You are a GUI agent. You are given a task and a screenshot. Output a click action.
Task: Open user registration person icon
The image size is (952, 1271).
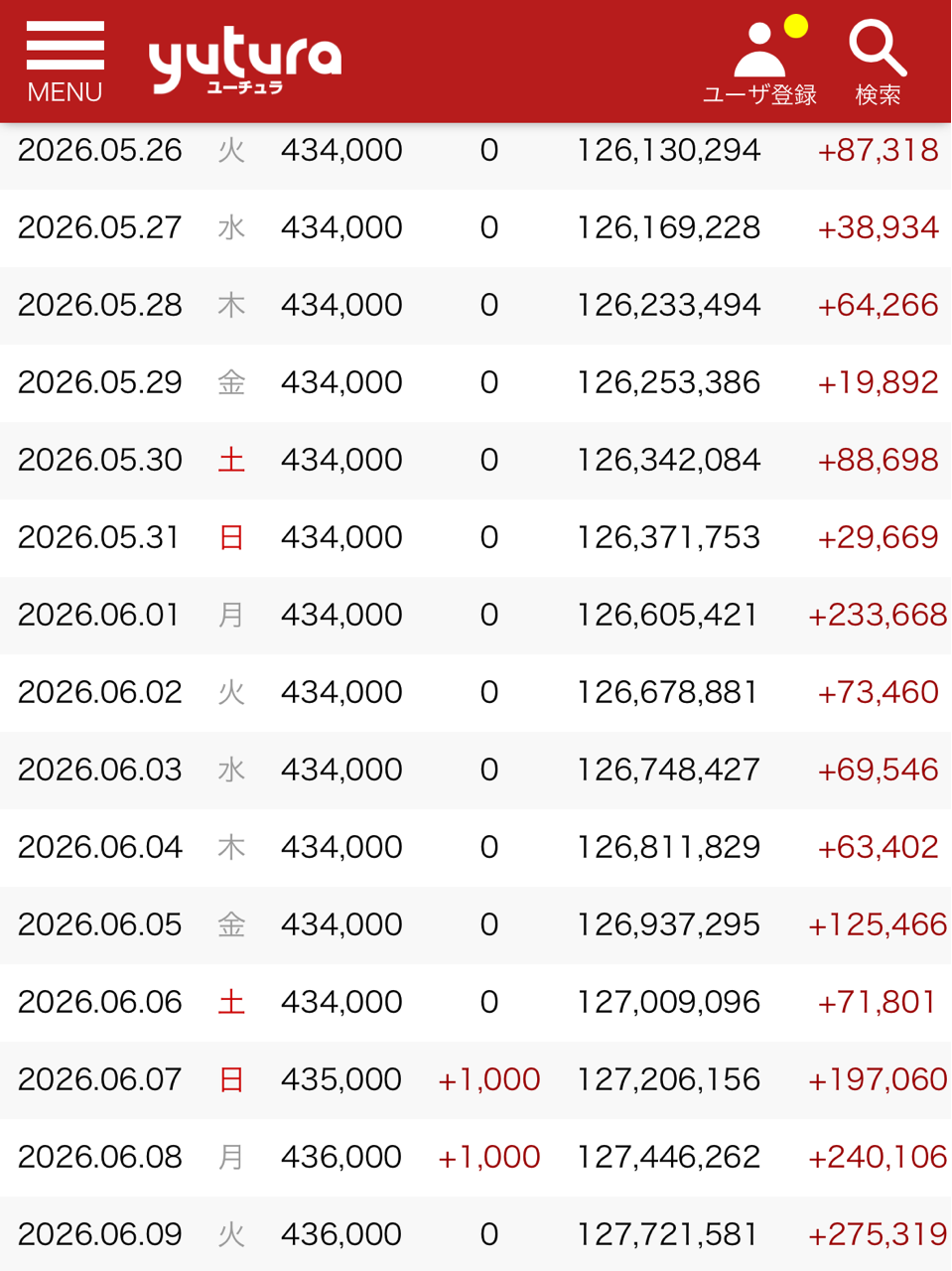759,50
